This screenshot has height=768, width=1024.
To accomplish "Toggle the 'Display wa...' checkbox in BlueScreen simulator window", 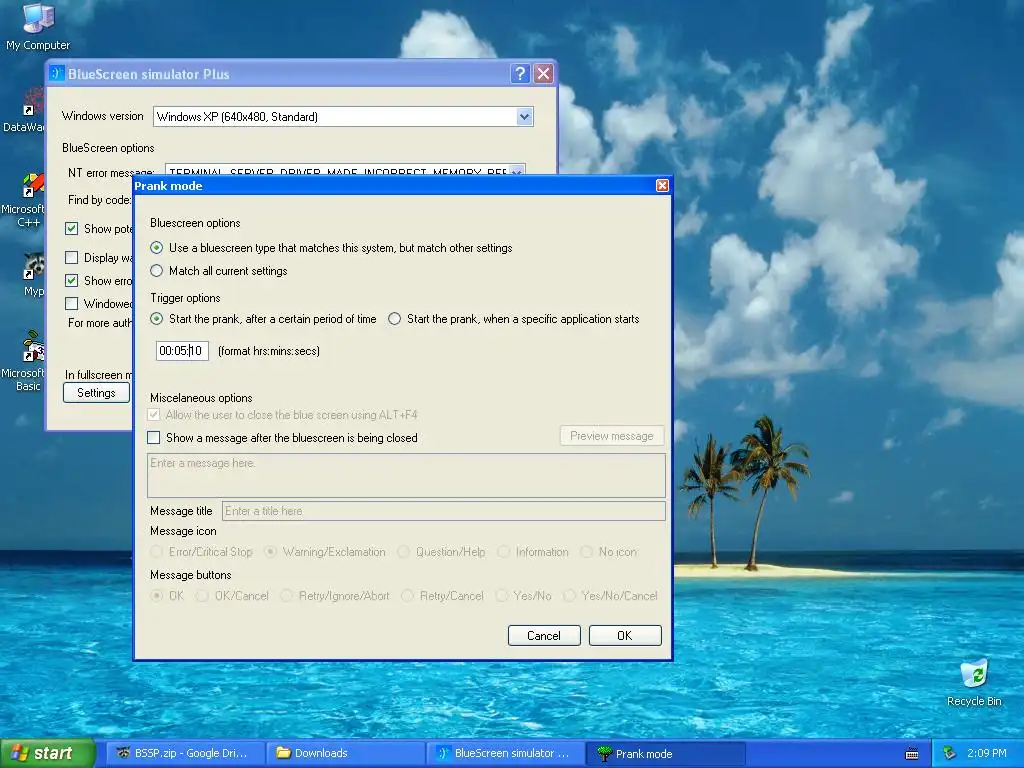I will [72, 257].
